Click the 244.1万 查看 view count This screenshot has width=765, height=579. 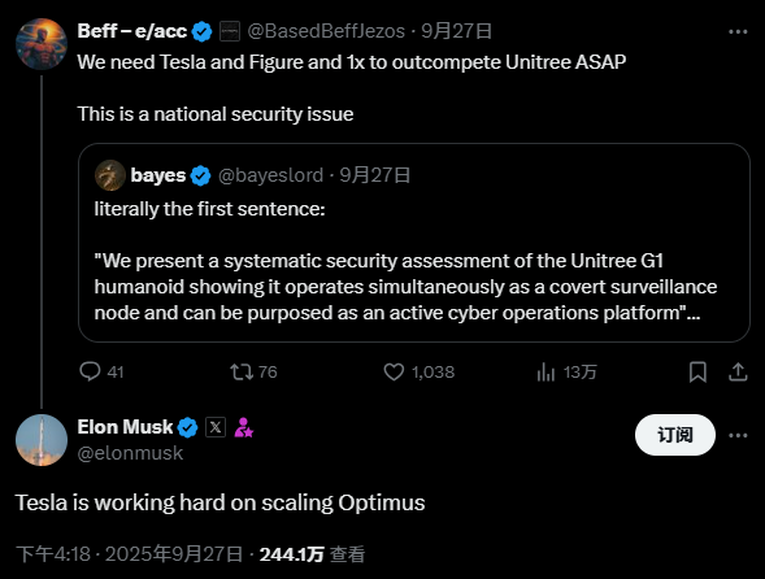312,554
